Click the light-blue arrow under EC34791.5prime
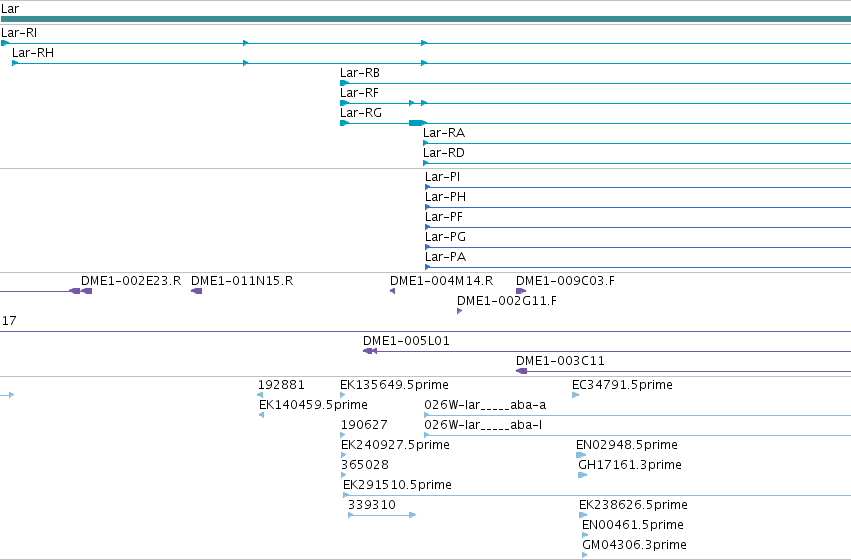Screen dimensions: 851x560 coord(575,395)
